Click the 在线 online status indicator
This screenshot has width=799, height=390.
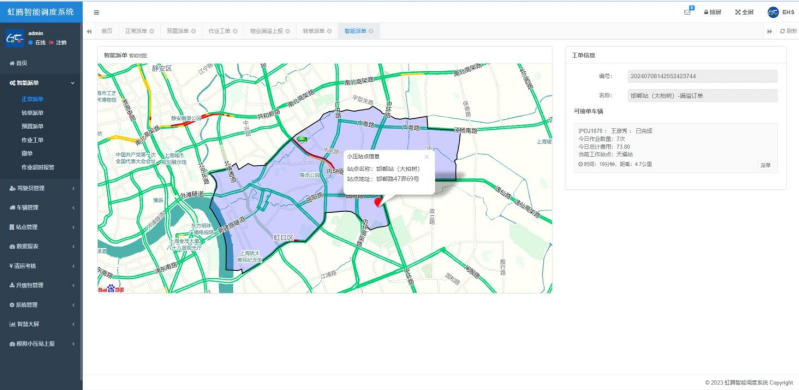pyautogui.click(x=37, y=43)
